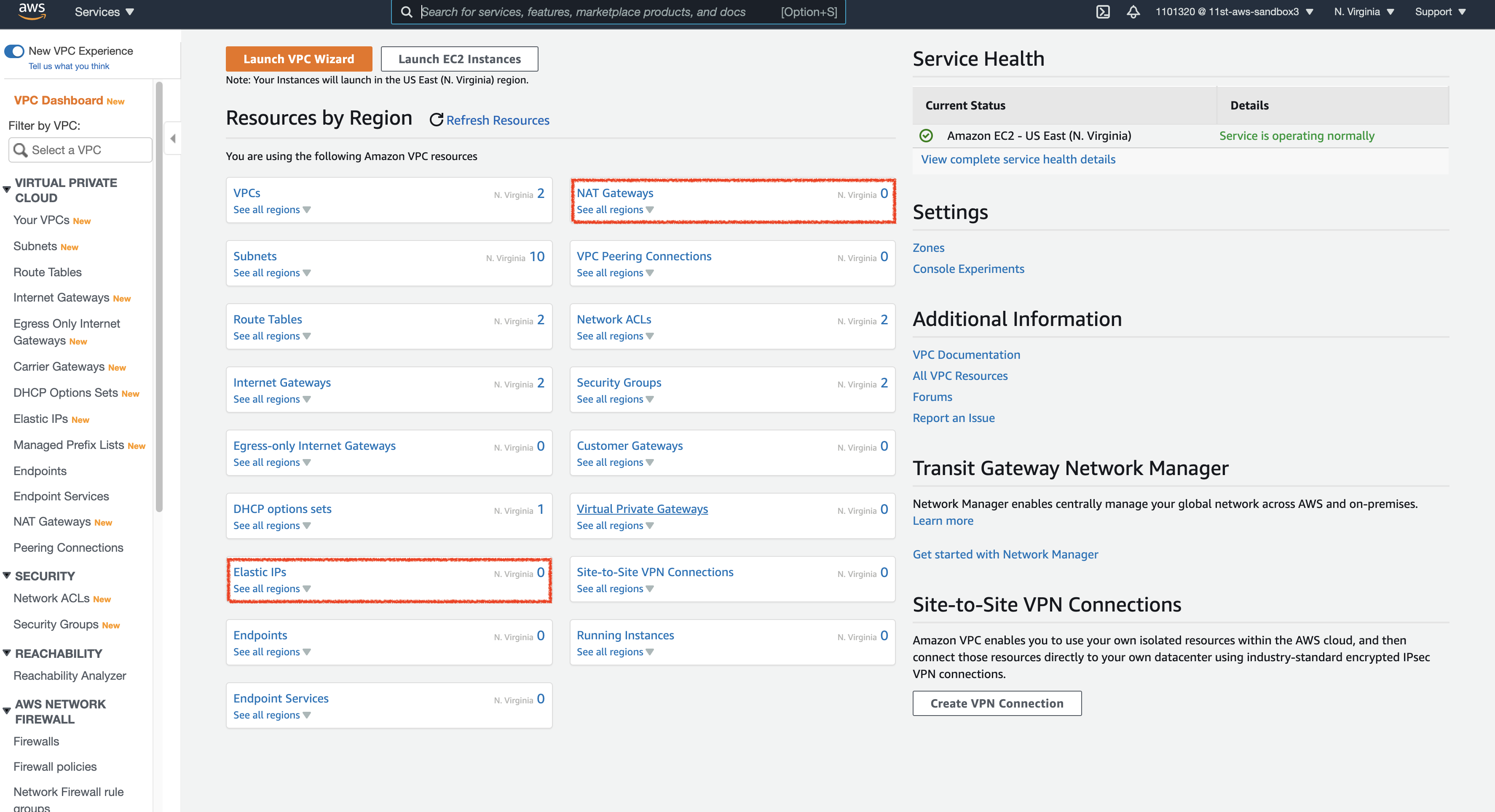
Task: Click the Launch EC2 Instances button
Action: 459,59
